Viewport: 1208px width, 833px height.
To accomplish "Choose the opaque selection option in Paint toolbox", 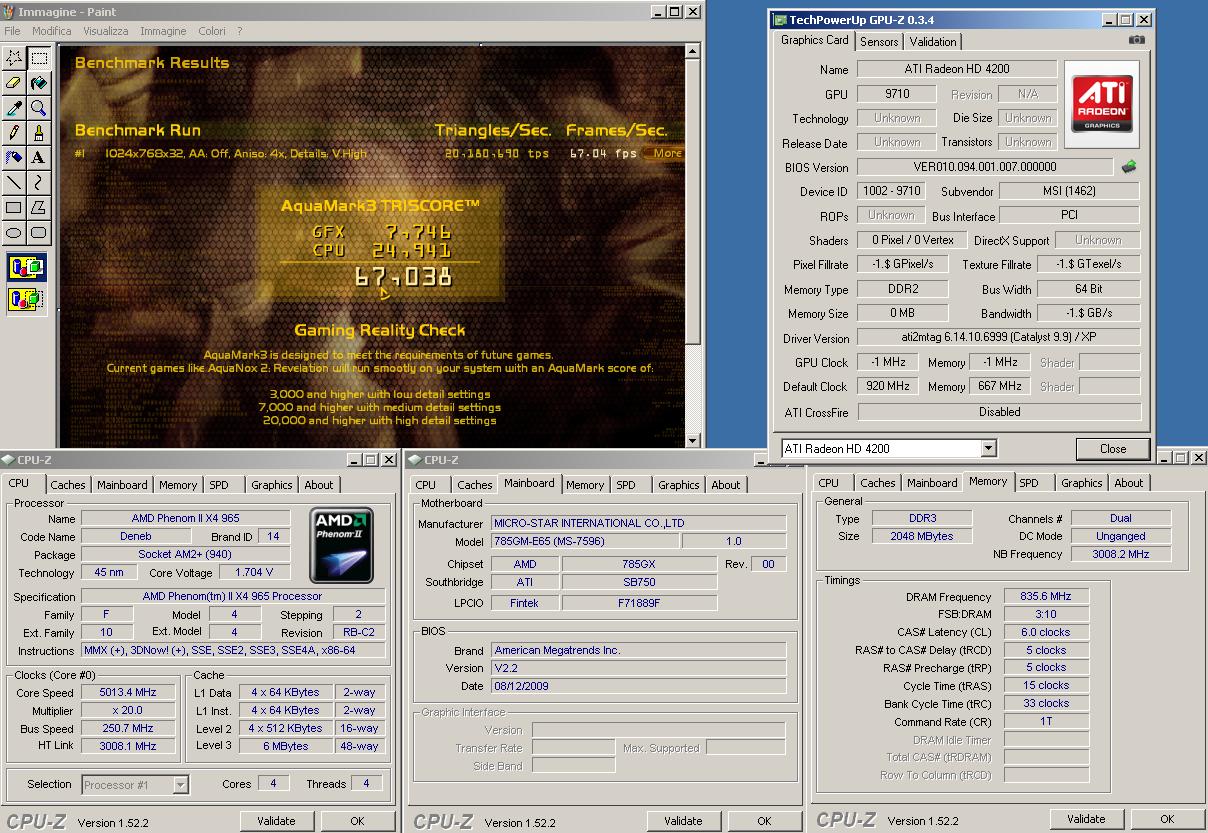I will click(x=26, y=268).
